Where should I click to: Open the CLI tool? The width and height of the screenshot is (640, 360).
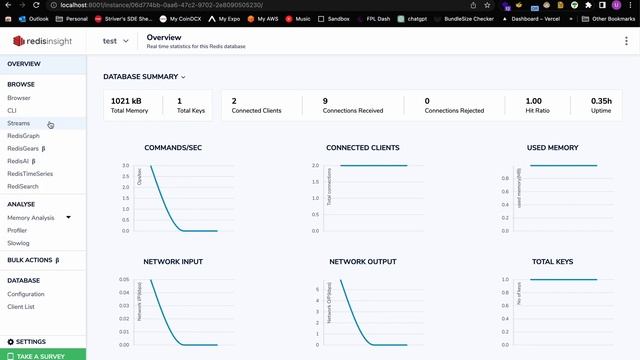click(12, 111)
